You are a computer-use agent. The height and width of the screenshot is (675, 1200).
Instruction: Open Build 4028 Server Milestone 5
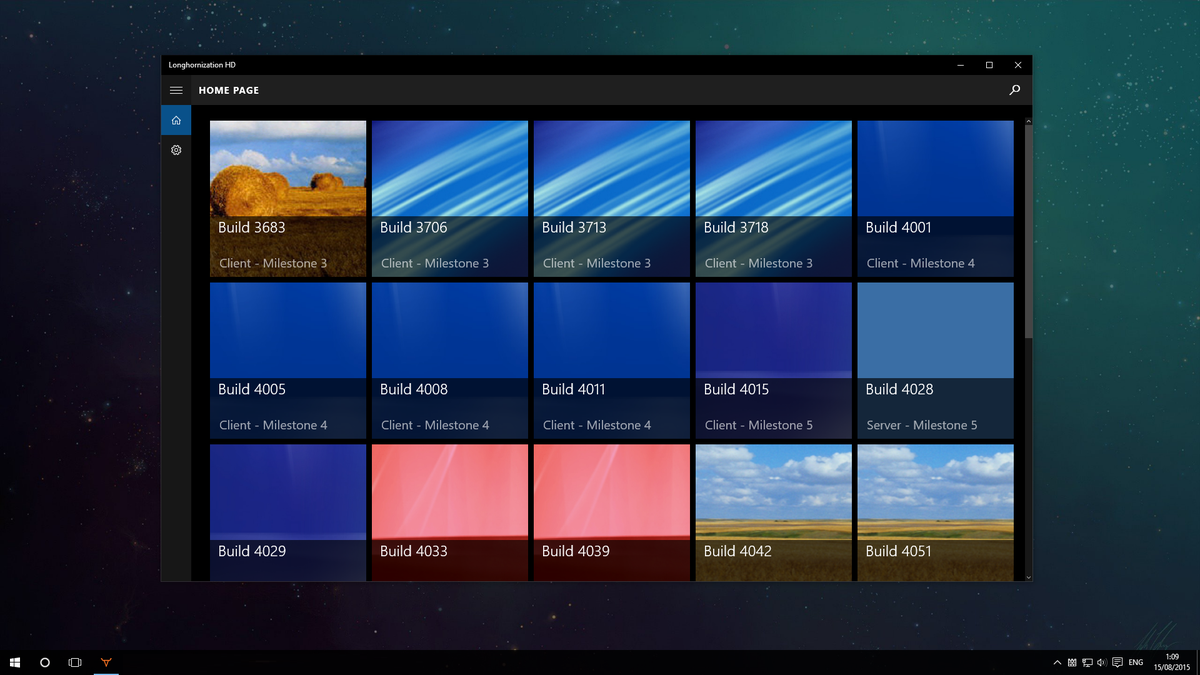[x=934, y=359]
